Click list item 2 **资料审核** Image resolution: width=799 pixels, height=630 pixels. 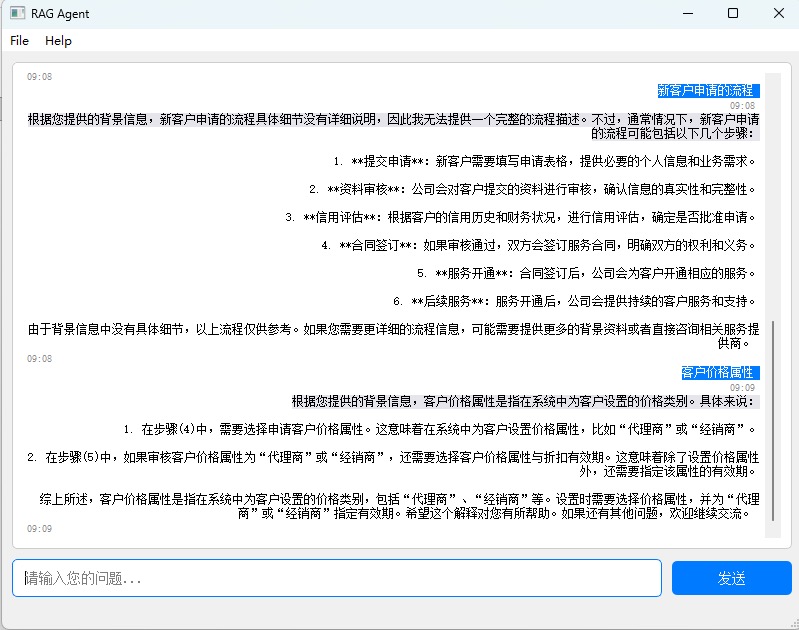click(x=532, y=190)
